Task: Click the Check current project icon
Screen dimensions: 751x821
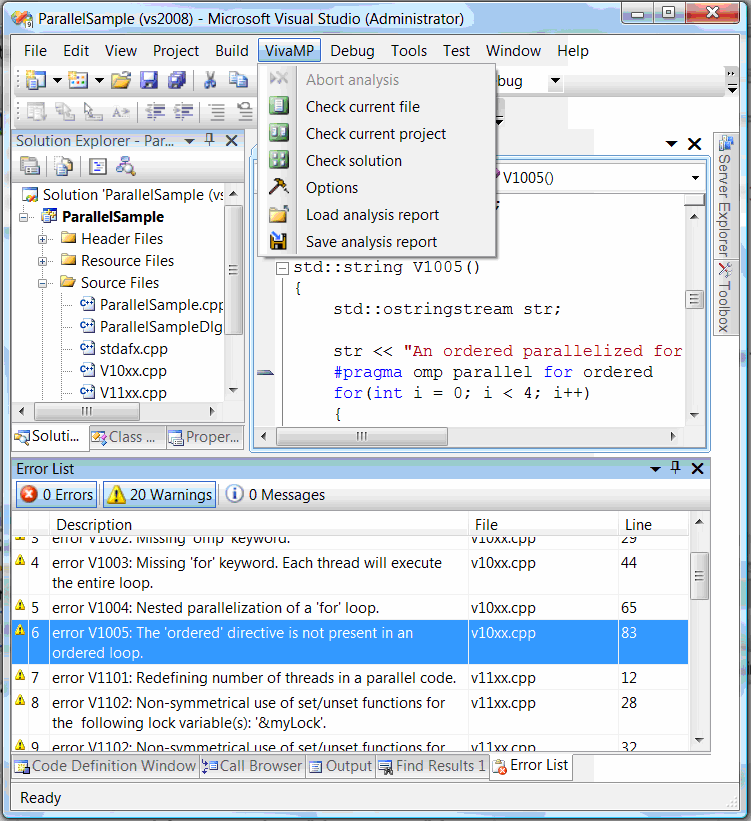Action: pyautogui.click(x=279, y=133)
